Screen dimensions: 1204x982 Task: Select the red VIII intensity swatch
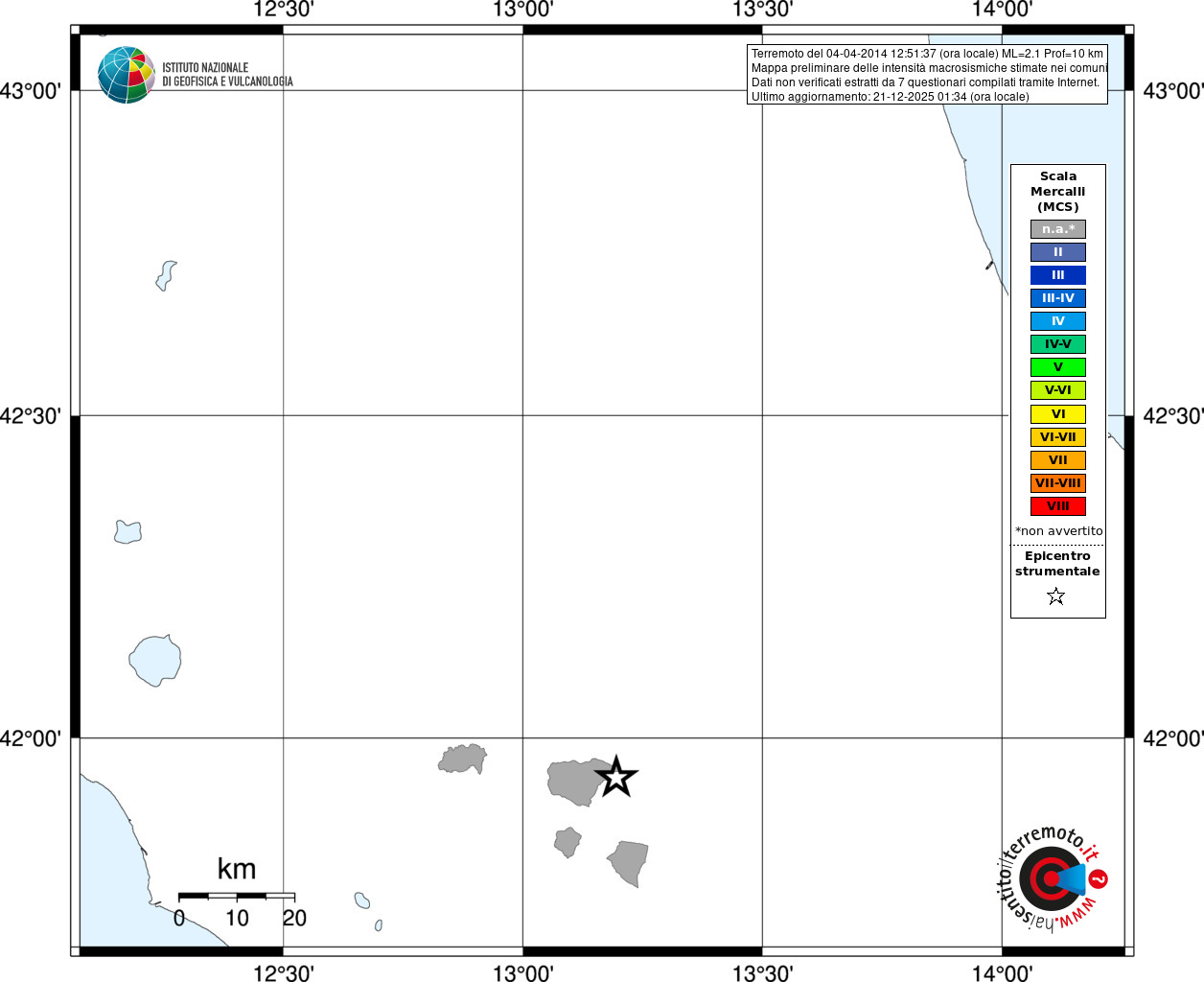pyautogui.click(x=1058, y=506)
